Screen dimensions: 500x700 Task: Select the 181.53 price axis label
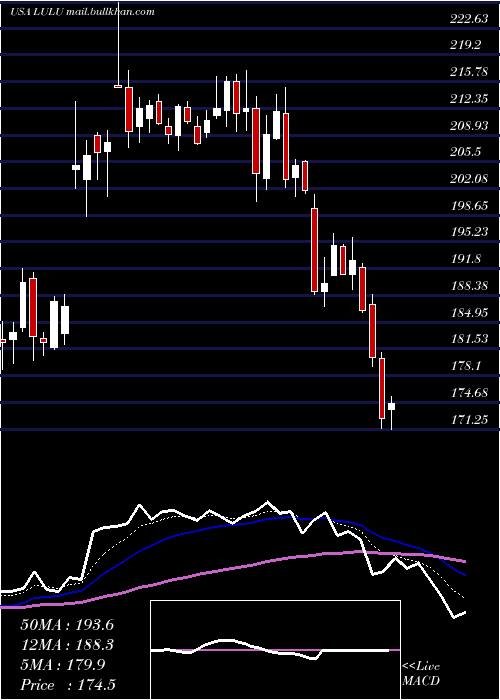click(469, 339)
